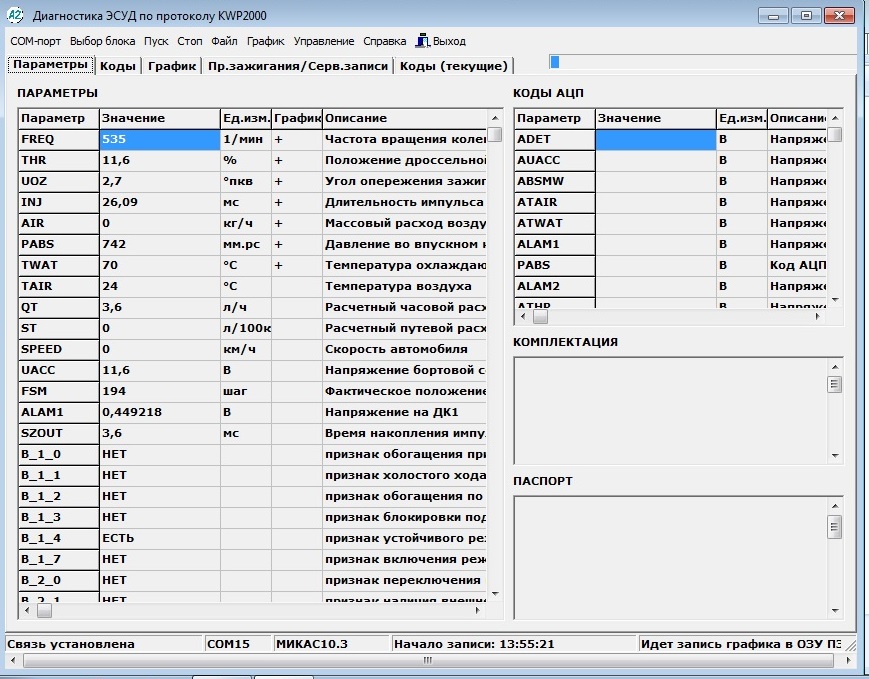Switch to the Коды tab
This screenshot has height=679, width=869.
point(118,66)
